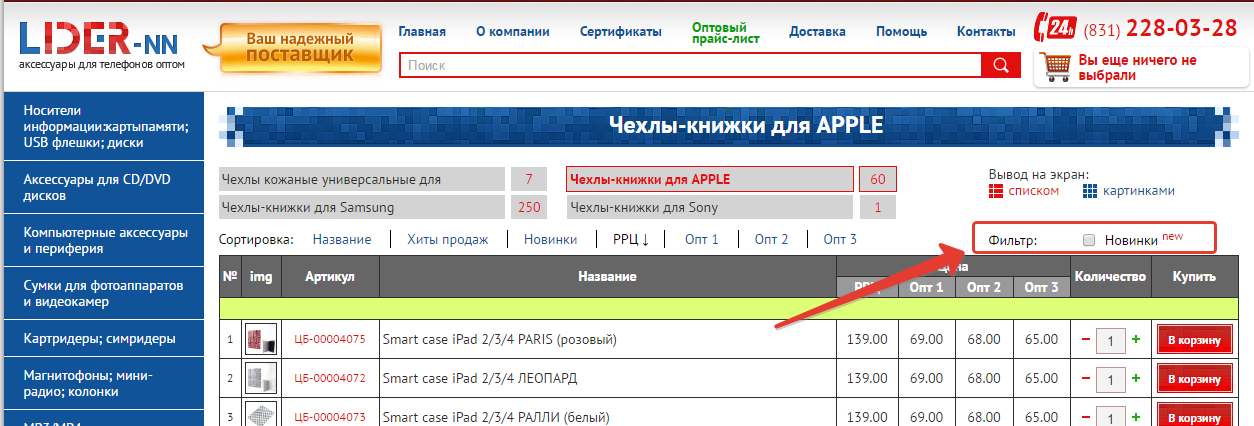This screenshot has width=1254, height=426.
Task: Sort by Новинки link
Action: coord(550,239)
